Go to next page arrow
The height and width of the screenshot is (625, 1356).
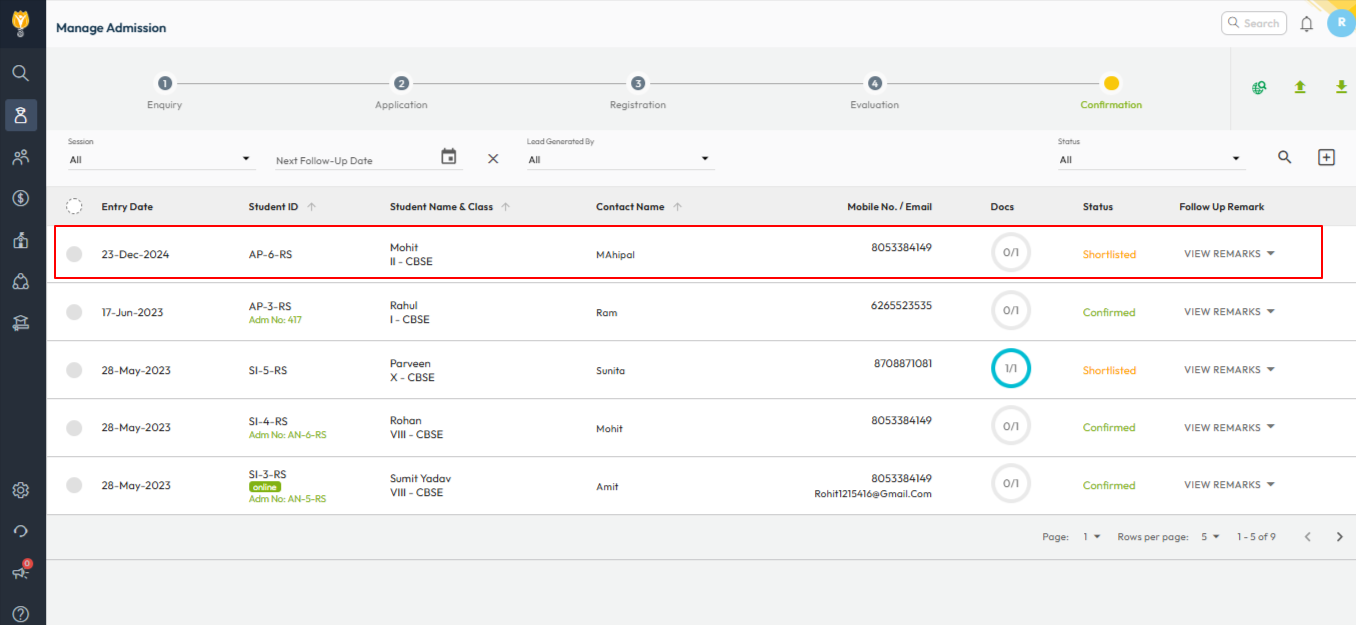tap(1340, 537)
